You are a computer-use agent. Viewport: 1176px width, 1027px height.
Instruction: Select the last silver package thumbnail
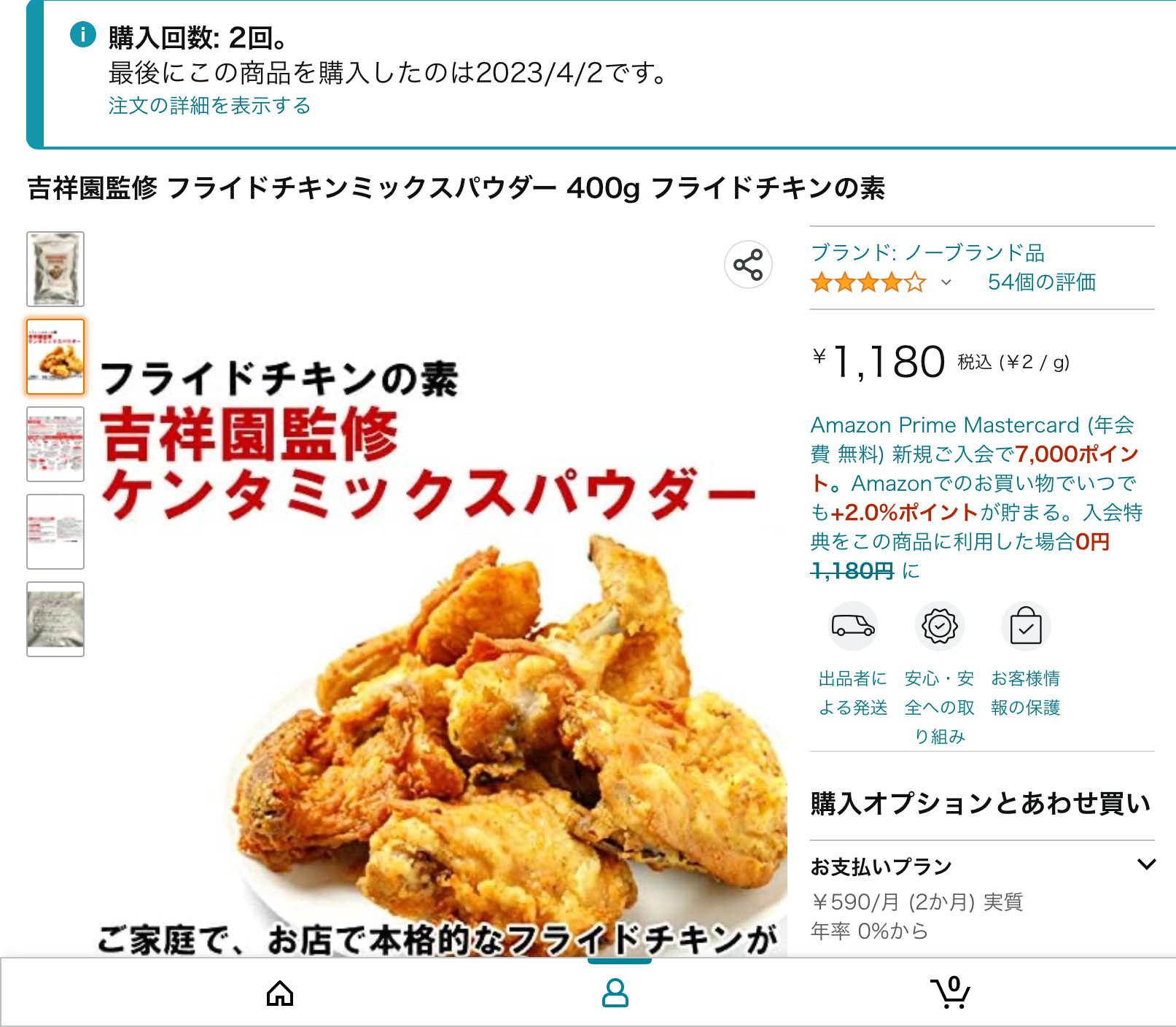click(55, 619)
